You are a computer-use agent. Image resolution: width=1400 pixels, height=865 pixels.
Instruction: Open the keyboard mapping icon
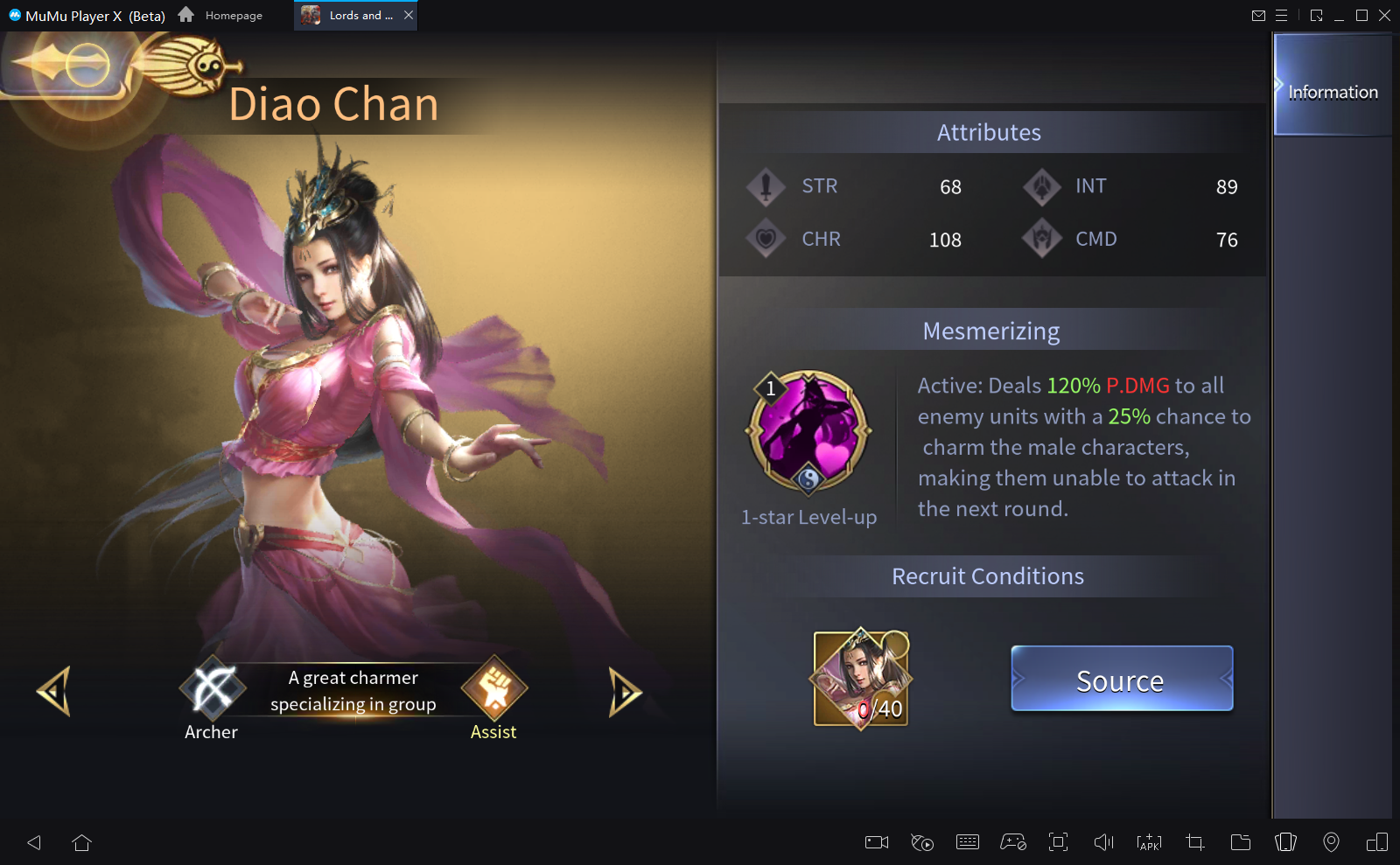(x=968, y=842)
